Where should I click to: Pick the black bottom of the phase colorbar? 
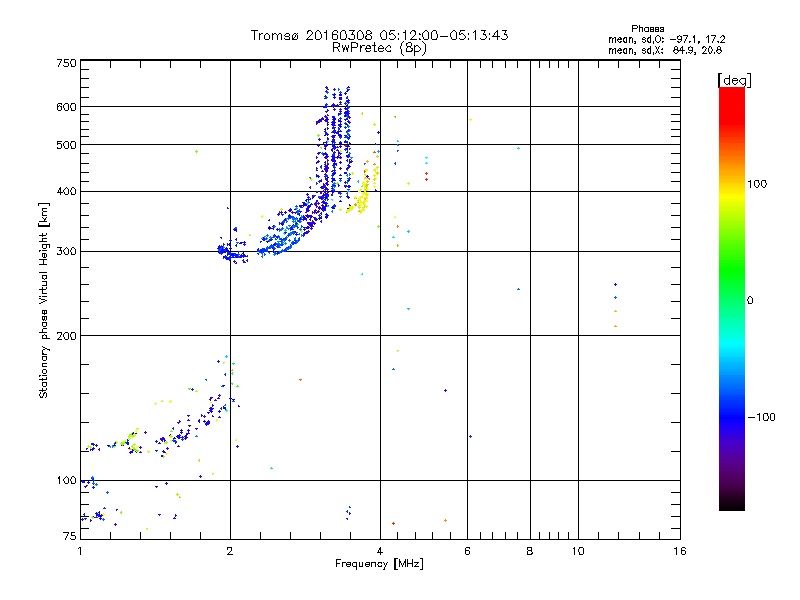pos(732,503)
